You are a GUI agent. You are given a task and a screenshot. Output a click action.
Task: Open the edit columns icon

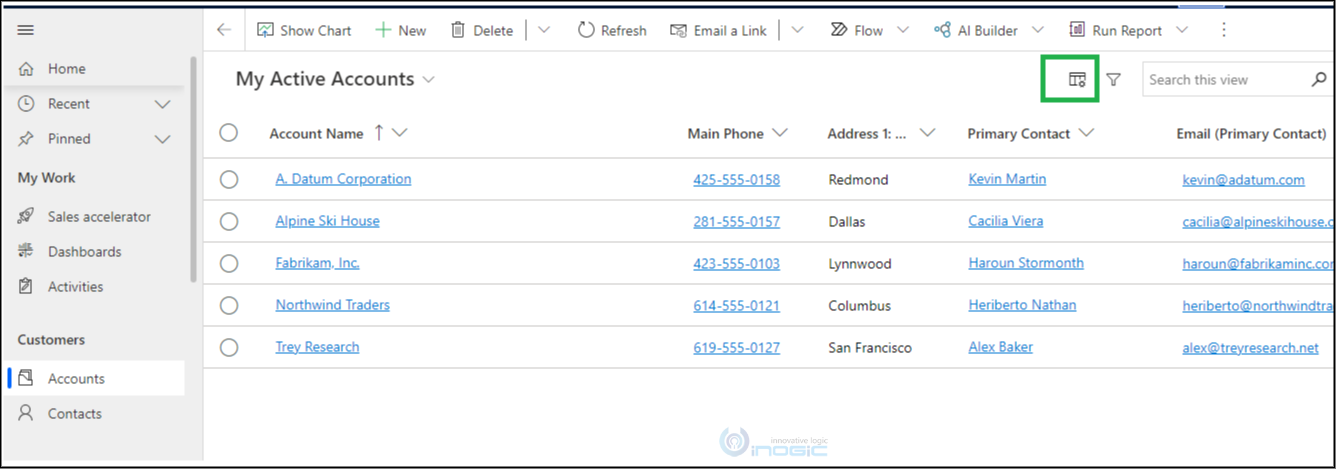tap(1077, 80)
